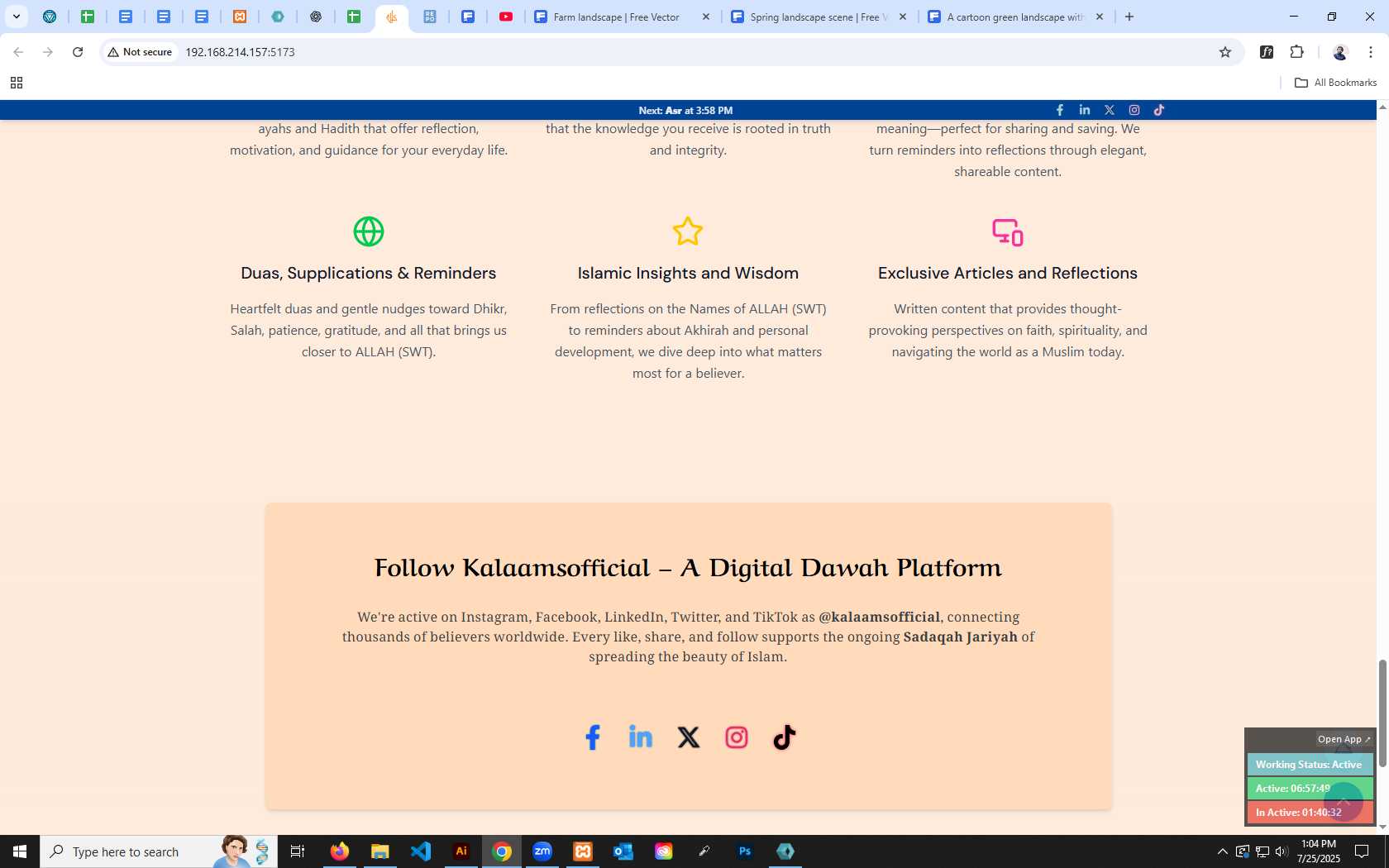This screenshot has width=1389, height=868.
Task: Open a new browser tab
Action: point(1129,17)
